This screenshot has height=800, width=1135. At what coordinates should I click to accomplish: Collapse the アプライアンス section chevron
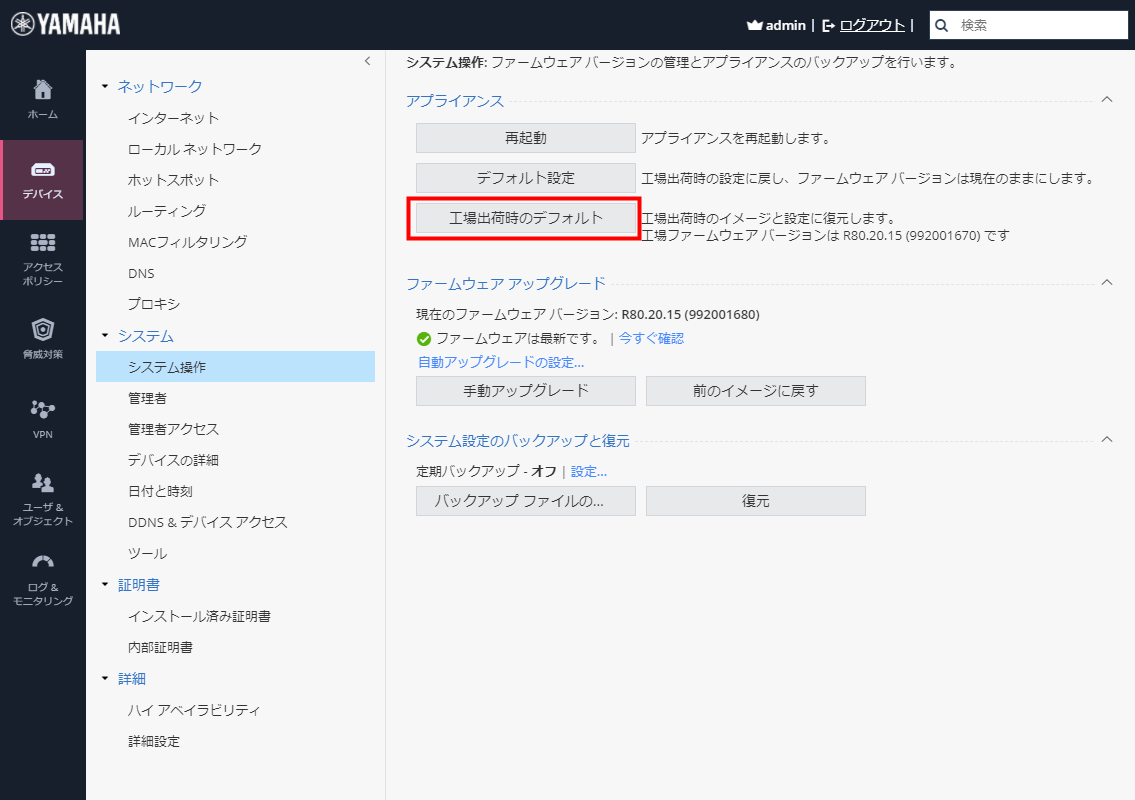[1106, 100]
